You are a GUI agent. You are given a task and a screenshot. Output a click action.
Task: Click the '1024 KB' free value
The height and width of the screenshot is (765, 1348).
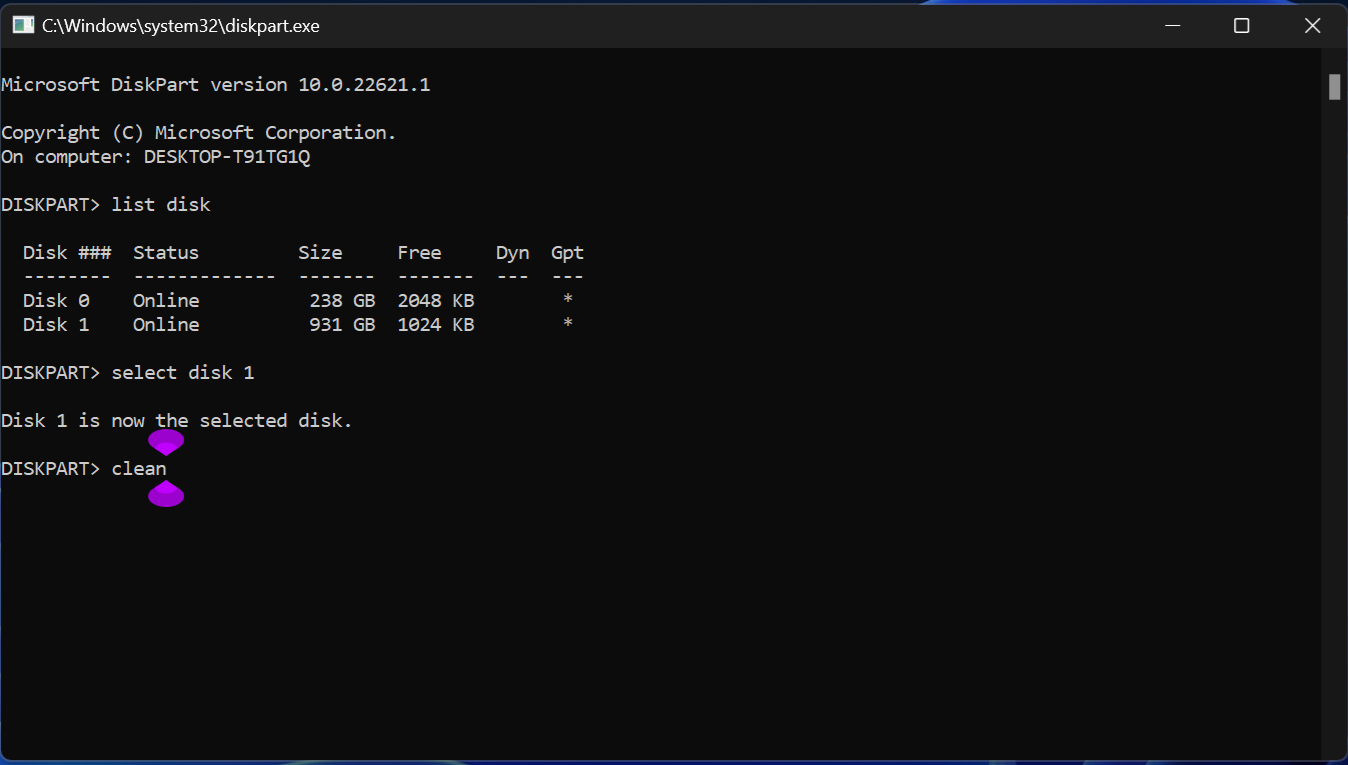pyautogui.click(x=436, y=325)
